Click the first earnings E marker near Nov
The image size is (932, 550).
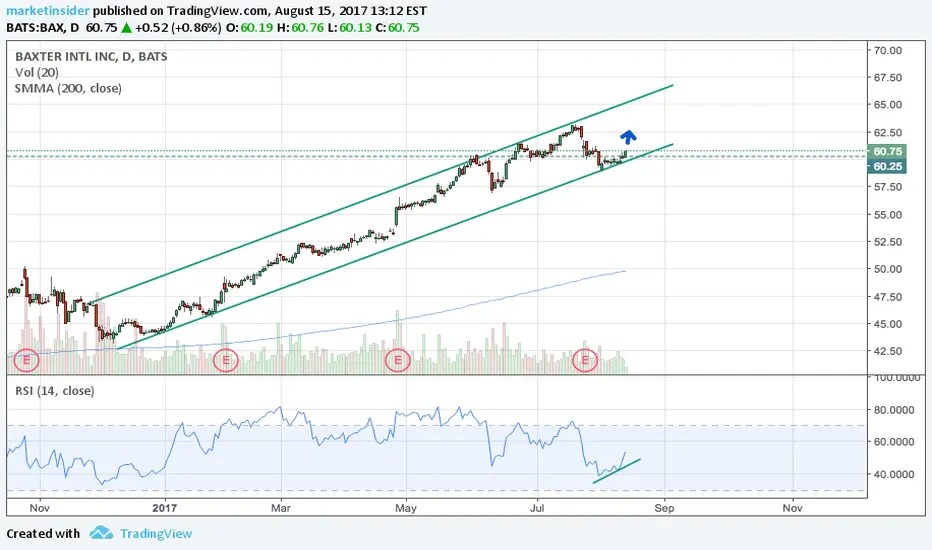[26, 360]
